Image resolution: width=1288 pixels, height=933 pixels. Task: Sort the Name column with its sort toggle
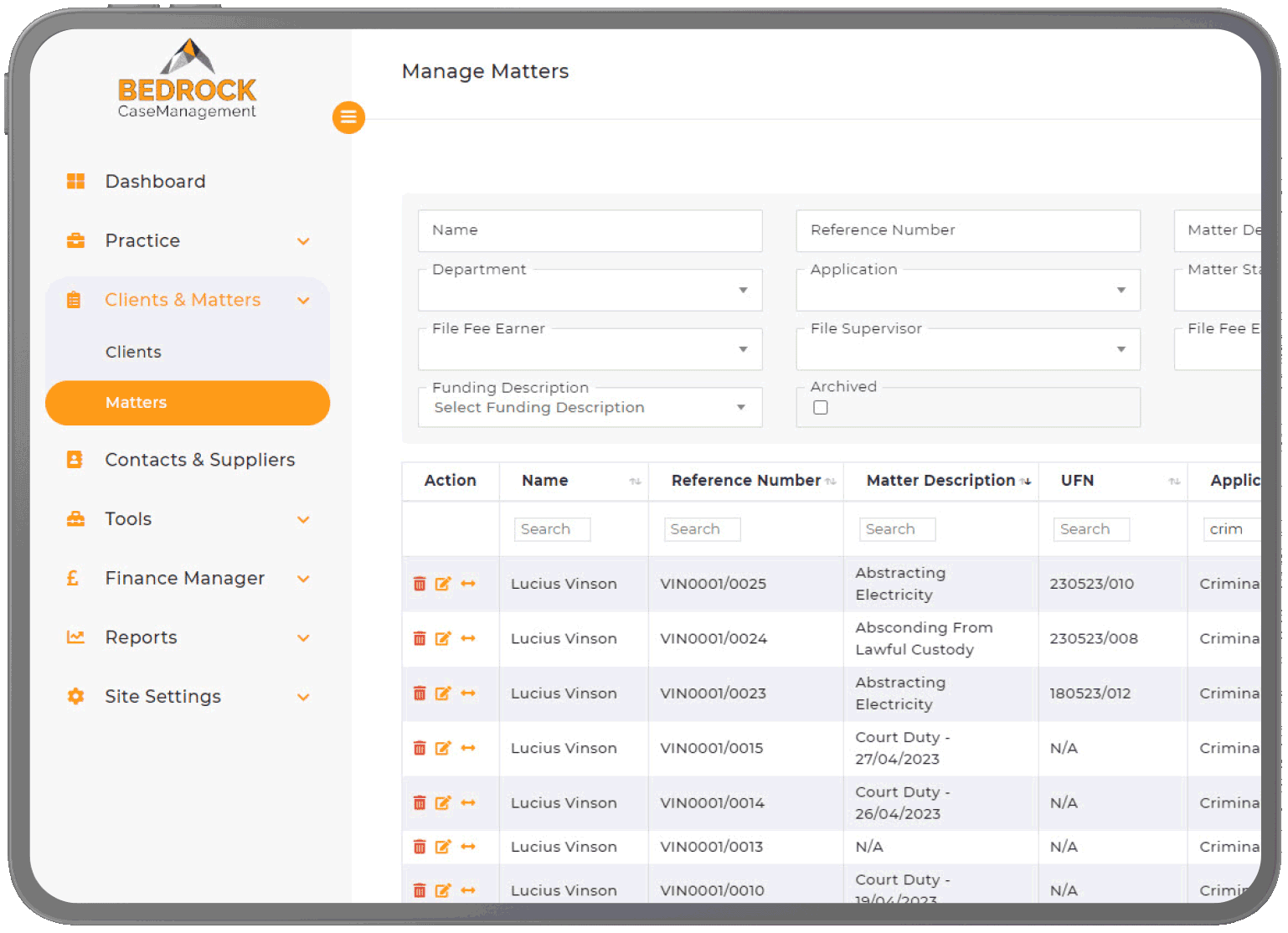pyautogui.click(x=634, y=481)
